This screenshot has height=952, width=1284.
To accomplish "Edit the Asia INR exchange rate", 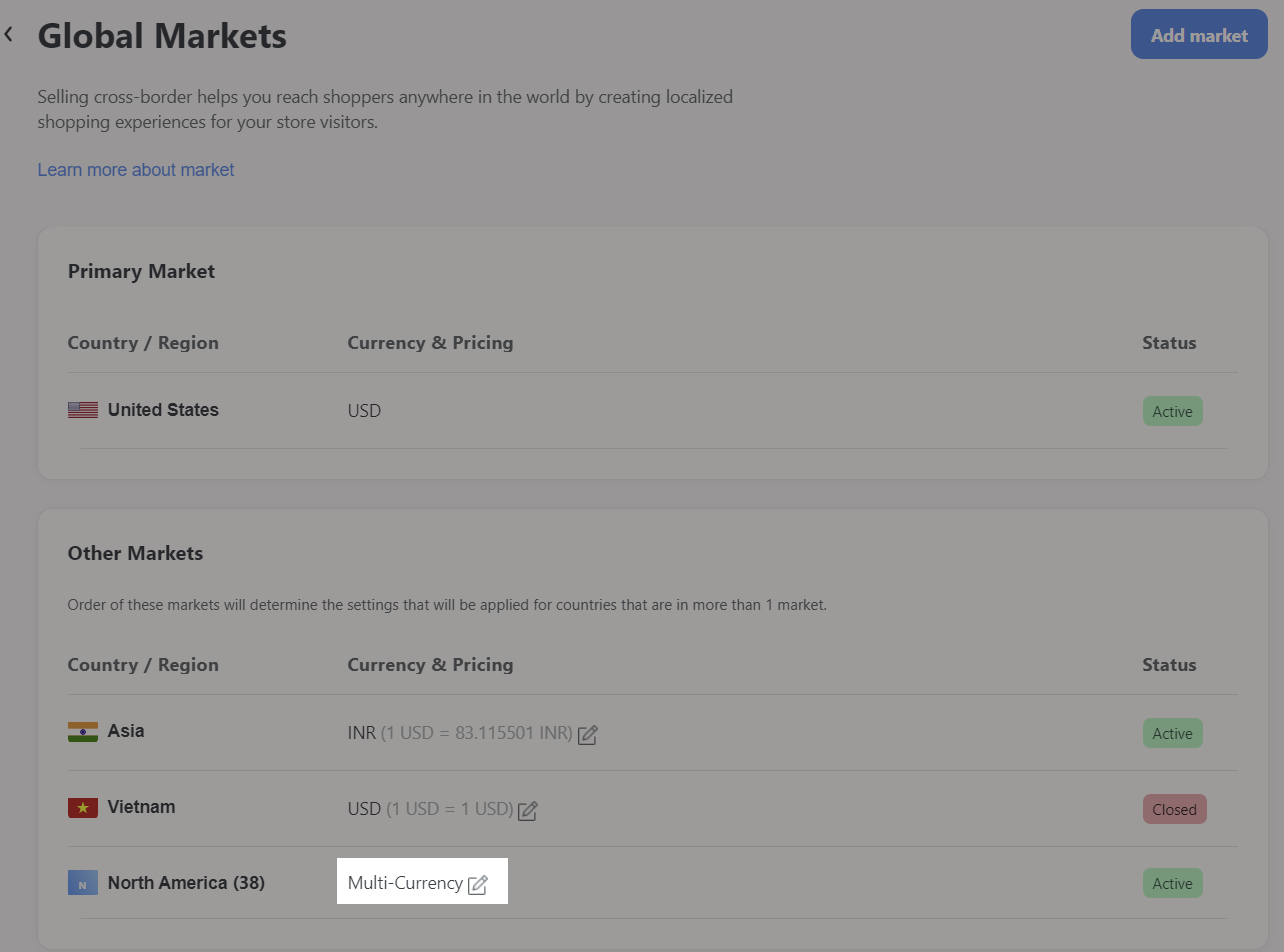I will click(x=588, y=735).
